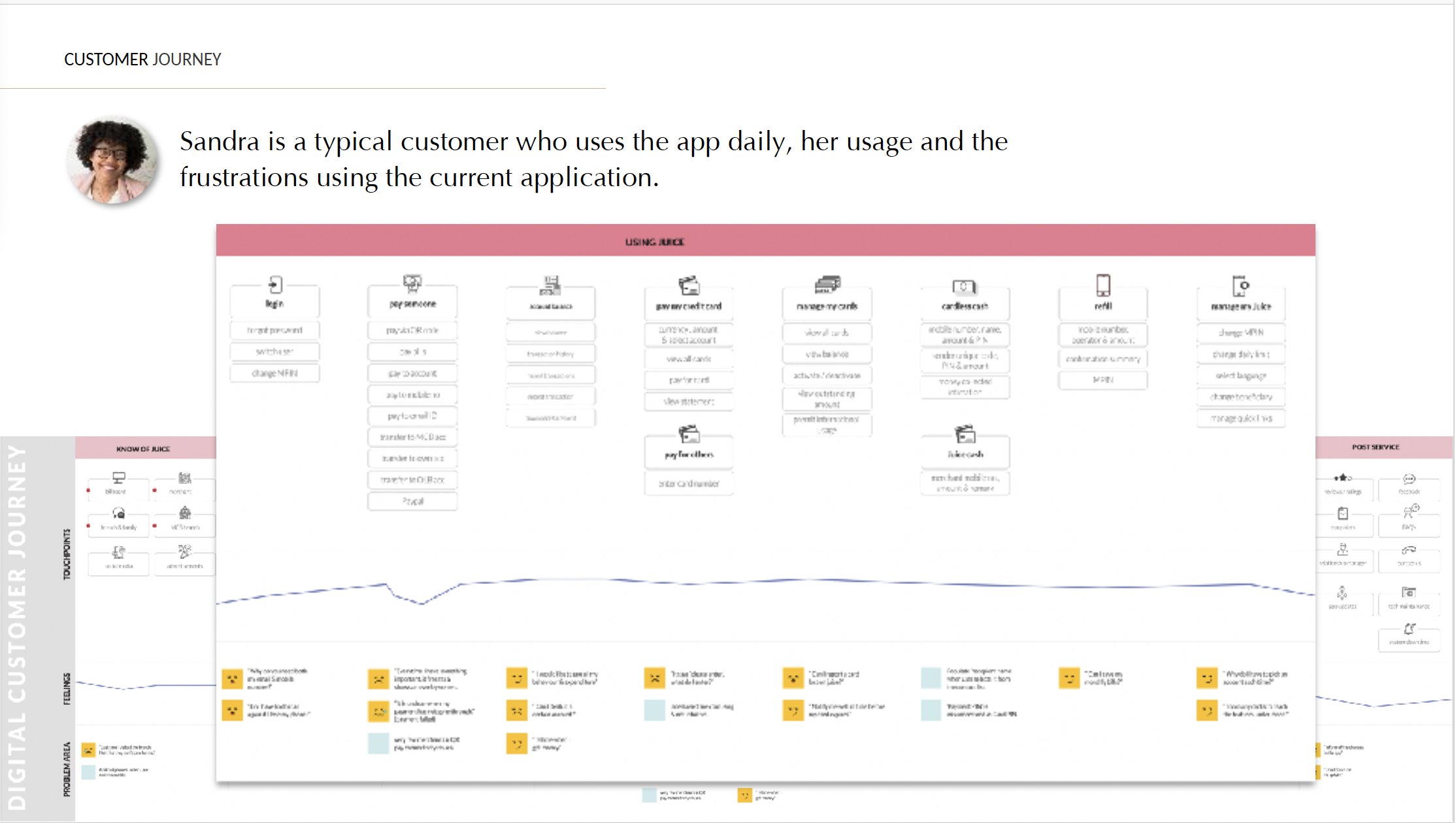Image resolution: width=1456 pixels, height=823 pixels.
Task: Click the refill phone icon
Action: click(x=1103, y=285)
